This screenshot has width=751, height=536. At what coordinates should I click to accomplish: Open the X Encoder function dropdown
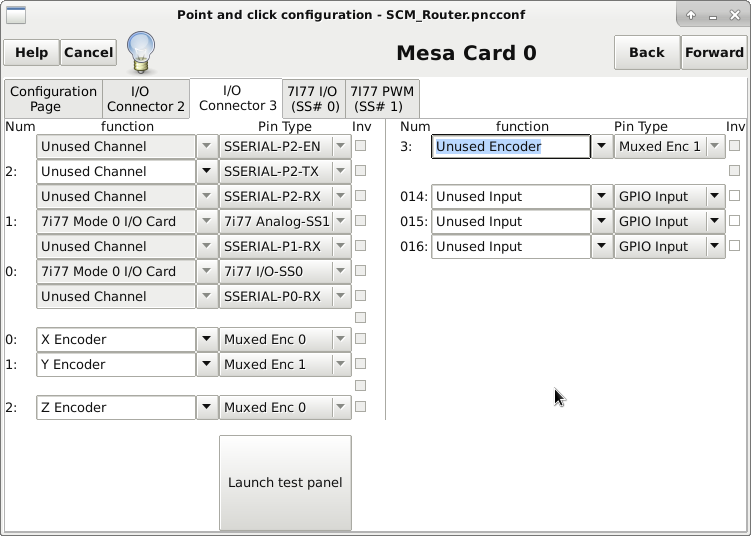(x=207, y=340)
